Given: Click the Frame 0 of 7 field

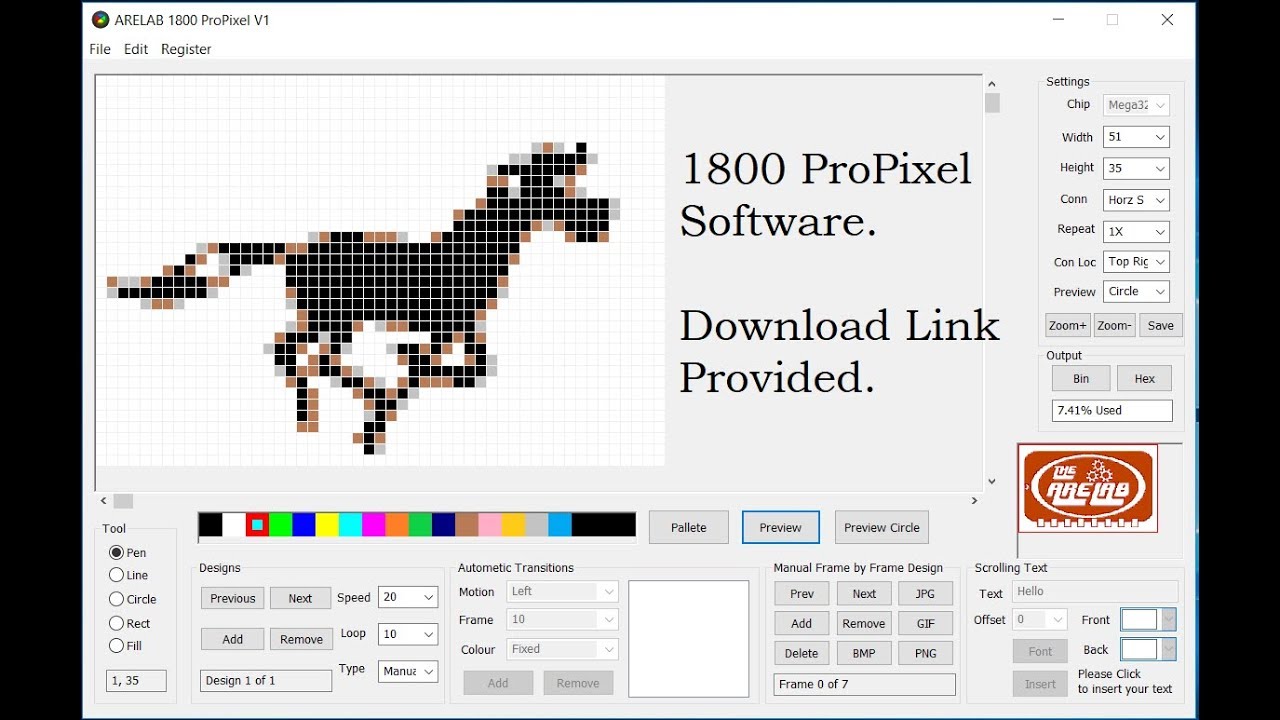Looking at the screenshot, I should pyautogui.click(x=864, y=685).
